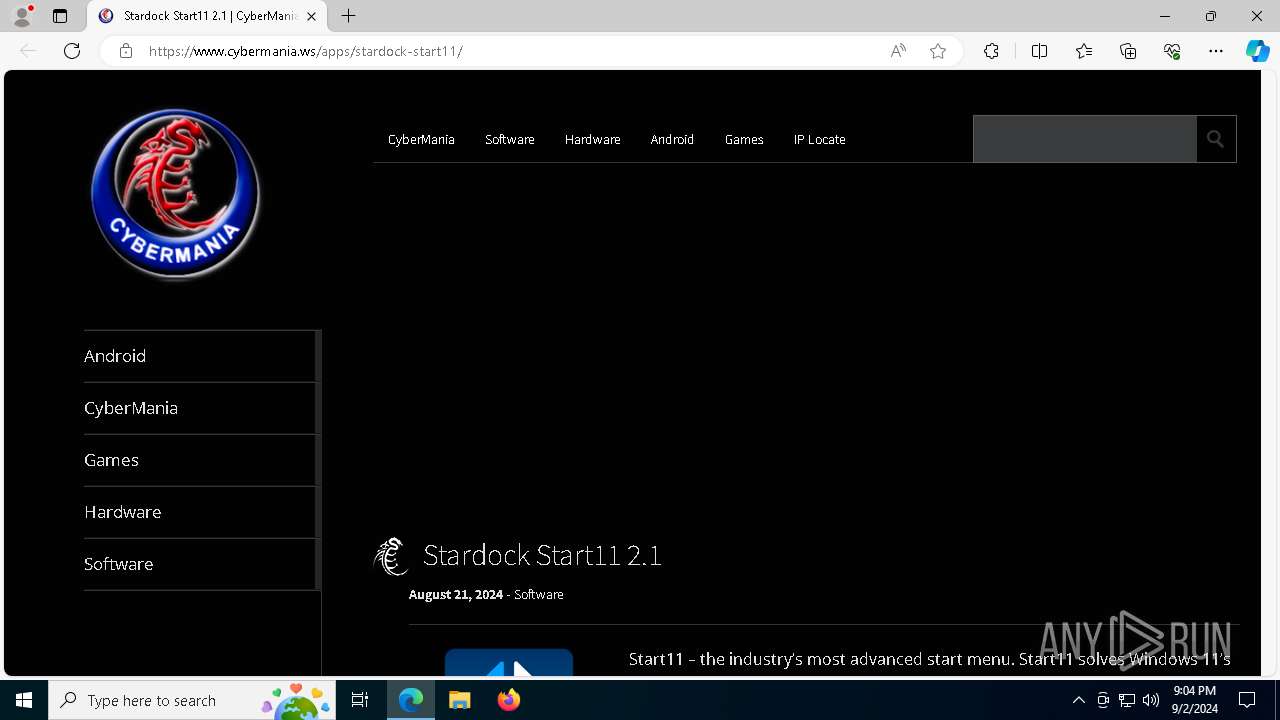The width and height of the screenshot is (1280, 720).
Task: Click the Windows taskbar search box
Action: pyautogui.click(x=194, y=700)
